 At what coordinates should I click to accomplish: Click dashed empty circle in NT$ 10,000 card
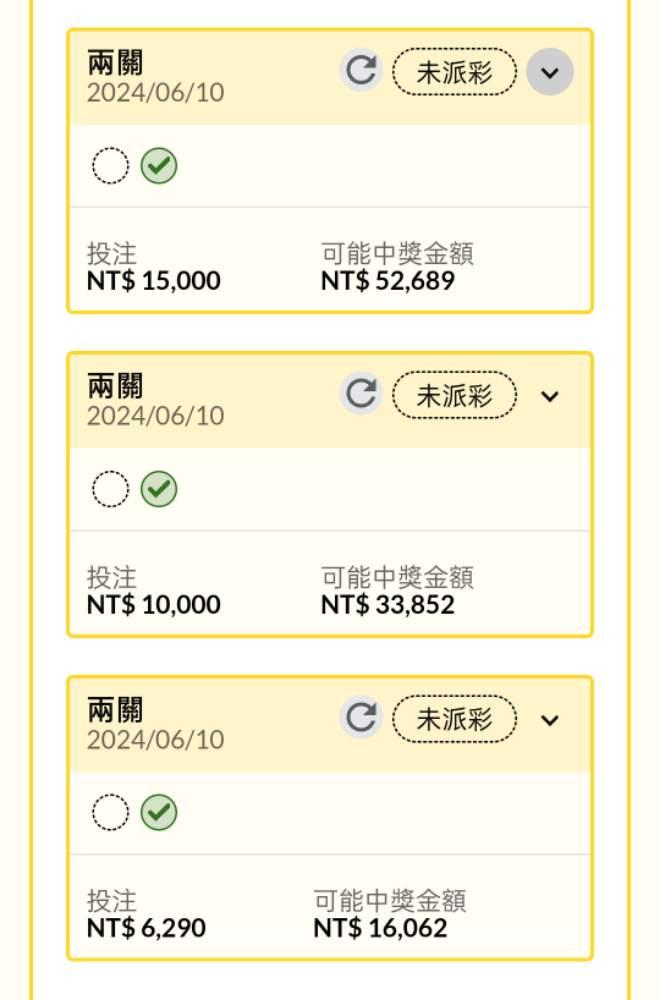pos(111,489)
